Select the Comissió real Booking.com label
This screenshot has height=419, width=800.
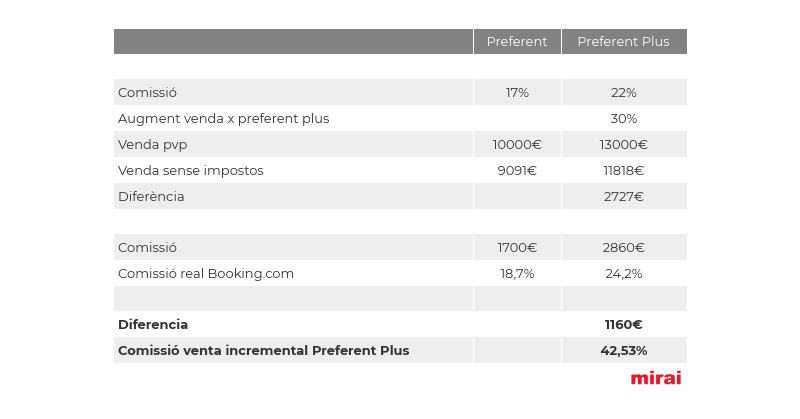click(206, 274)
